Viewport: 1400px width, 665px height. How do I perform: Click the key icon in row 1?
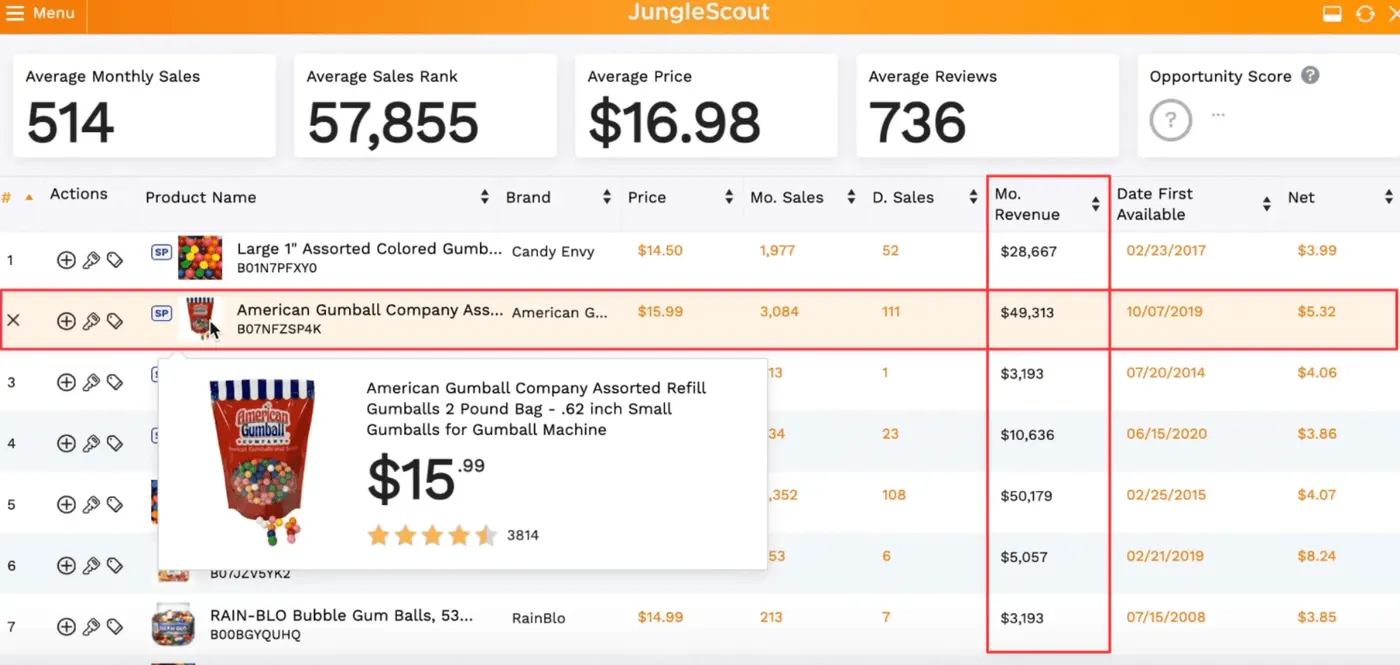[x=91, y=260]
